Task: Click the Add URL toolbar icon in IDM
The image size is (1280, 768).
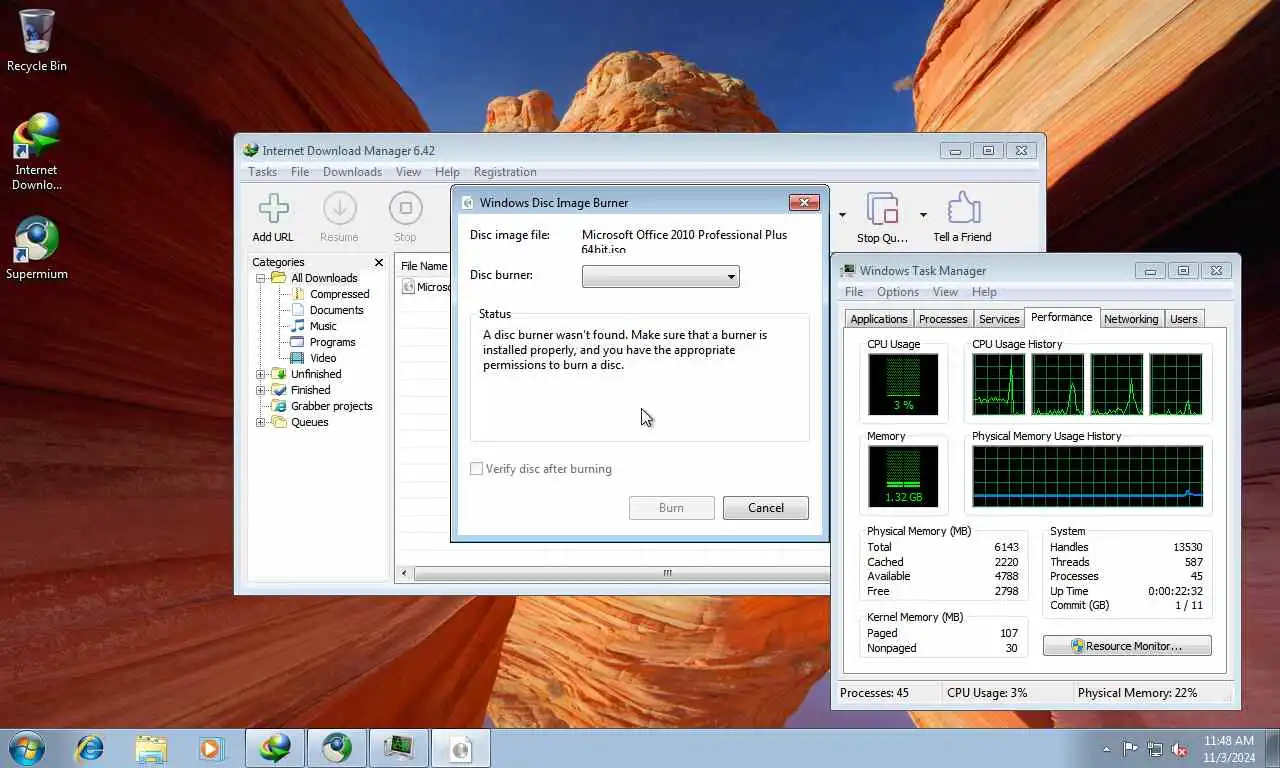Action: point(273,209)
